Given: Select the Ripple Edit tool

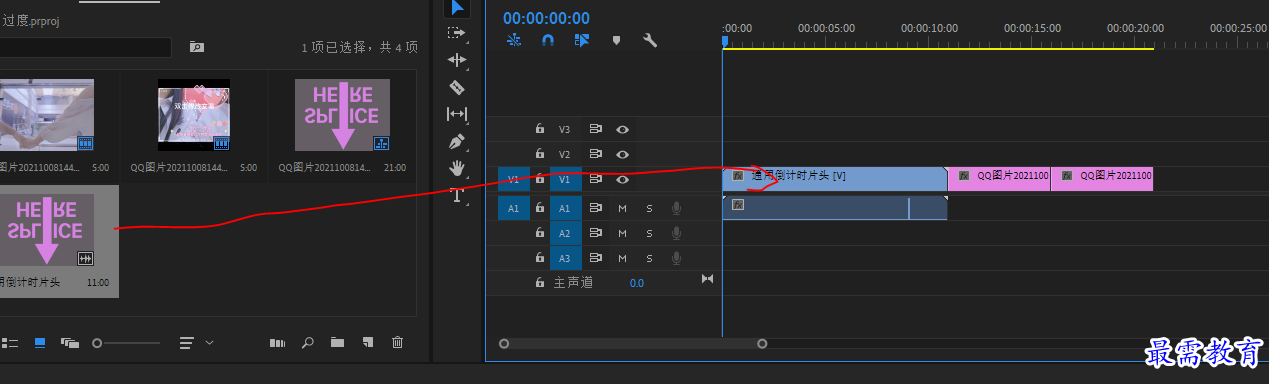Looking at the screenshot, I should (457, 60).
